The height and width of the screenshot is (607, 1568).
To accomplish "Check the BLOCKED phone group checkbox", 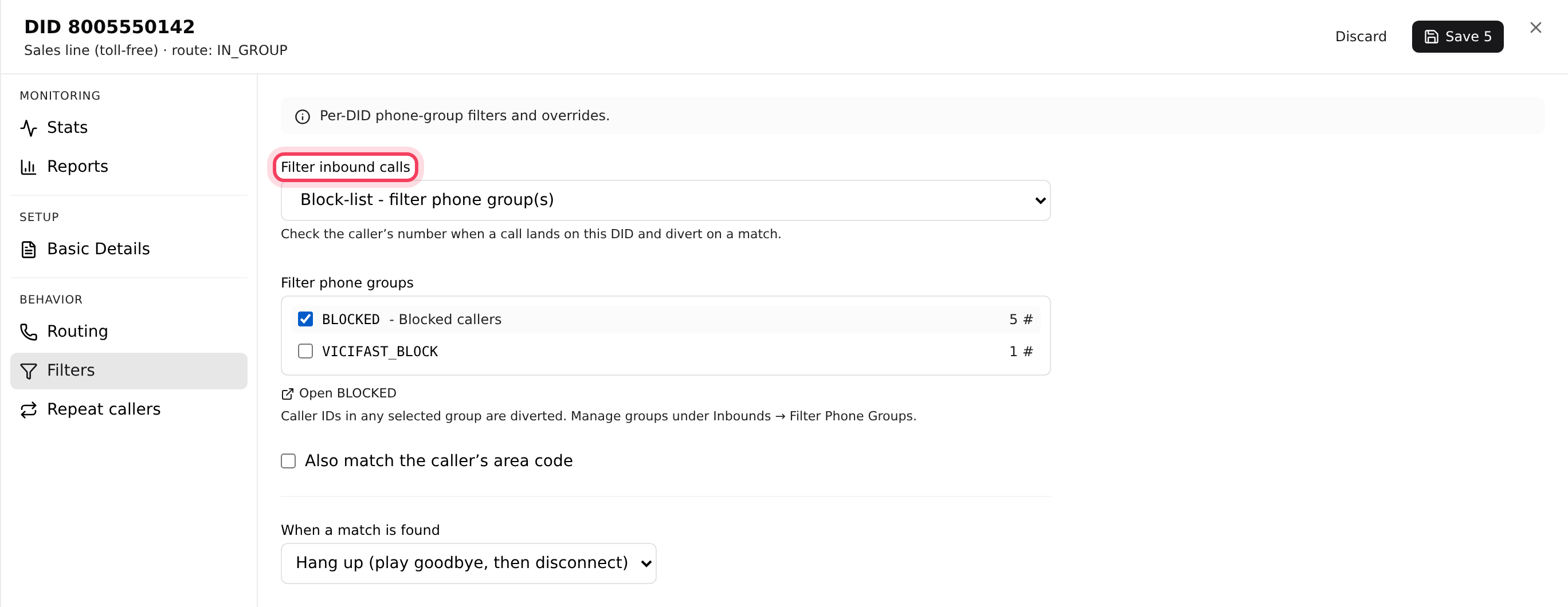I will point(305,319).
